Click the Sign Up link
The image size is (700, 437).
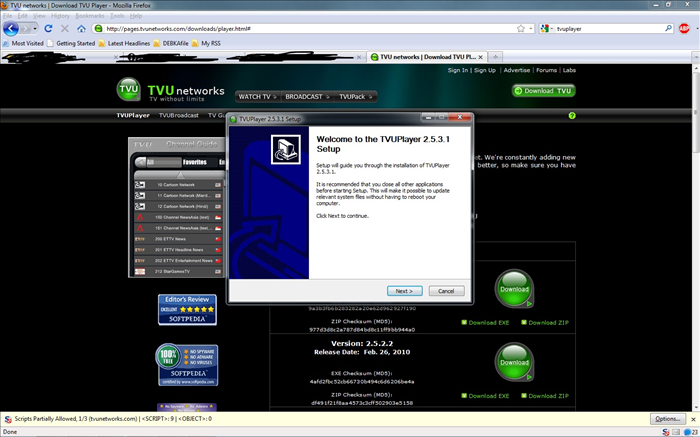point(485,70)
